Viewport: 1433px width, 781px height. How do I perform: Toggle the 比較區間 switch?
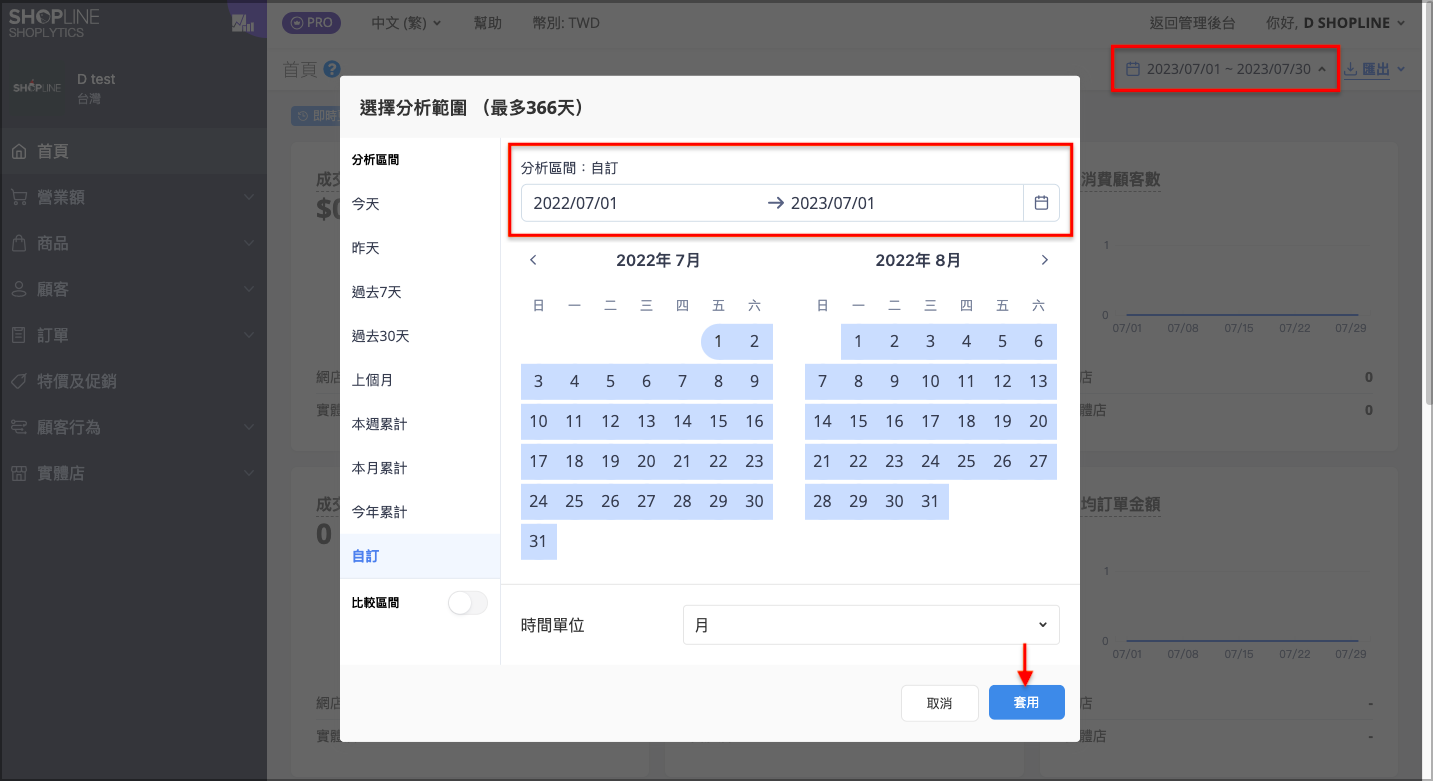467,603
